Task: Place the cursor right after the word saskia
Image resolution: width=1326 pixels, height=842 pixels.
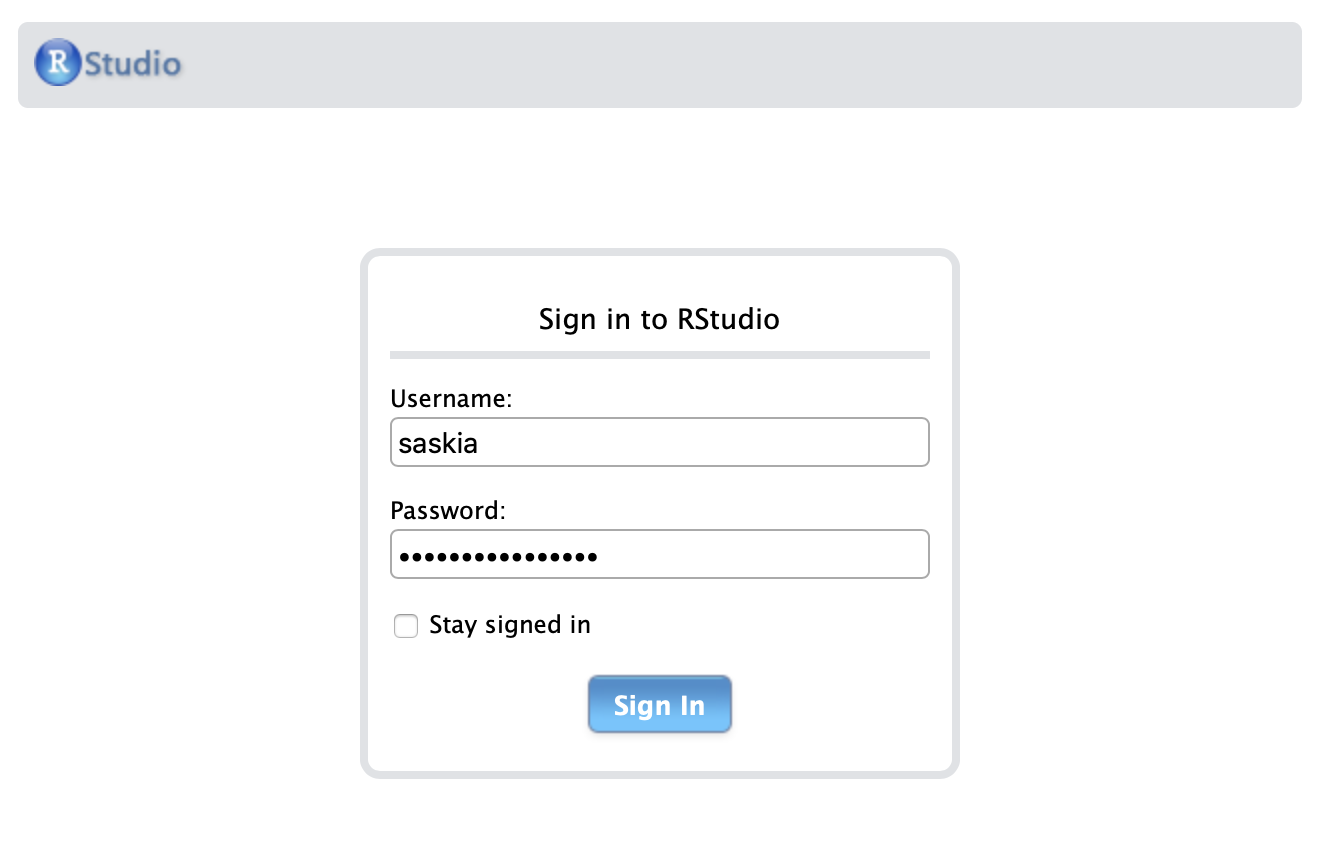Action: pos(480,443)
